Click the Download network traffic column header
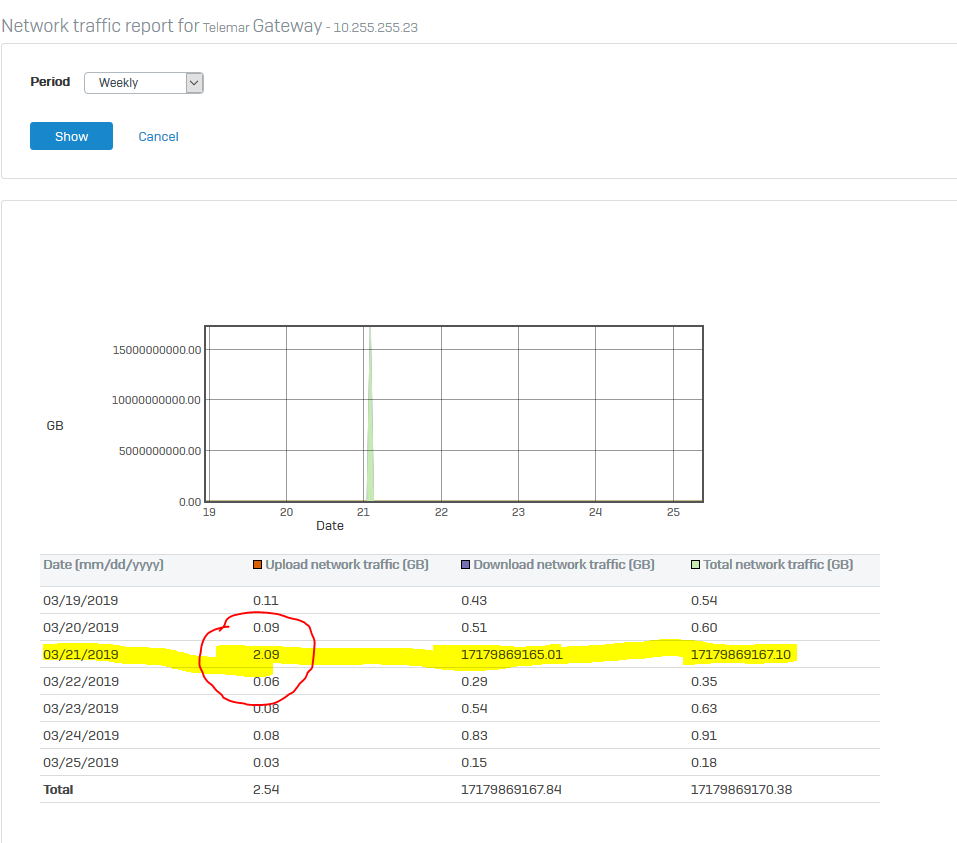 563,565
